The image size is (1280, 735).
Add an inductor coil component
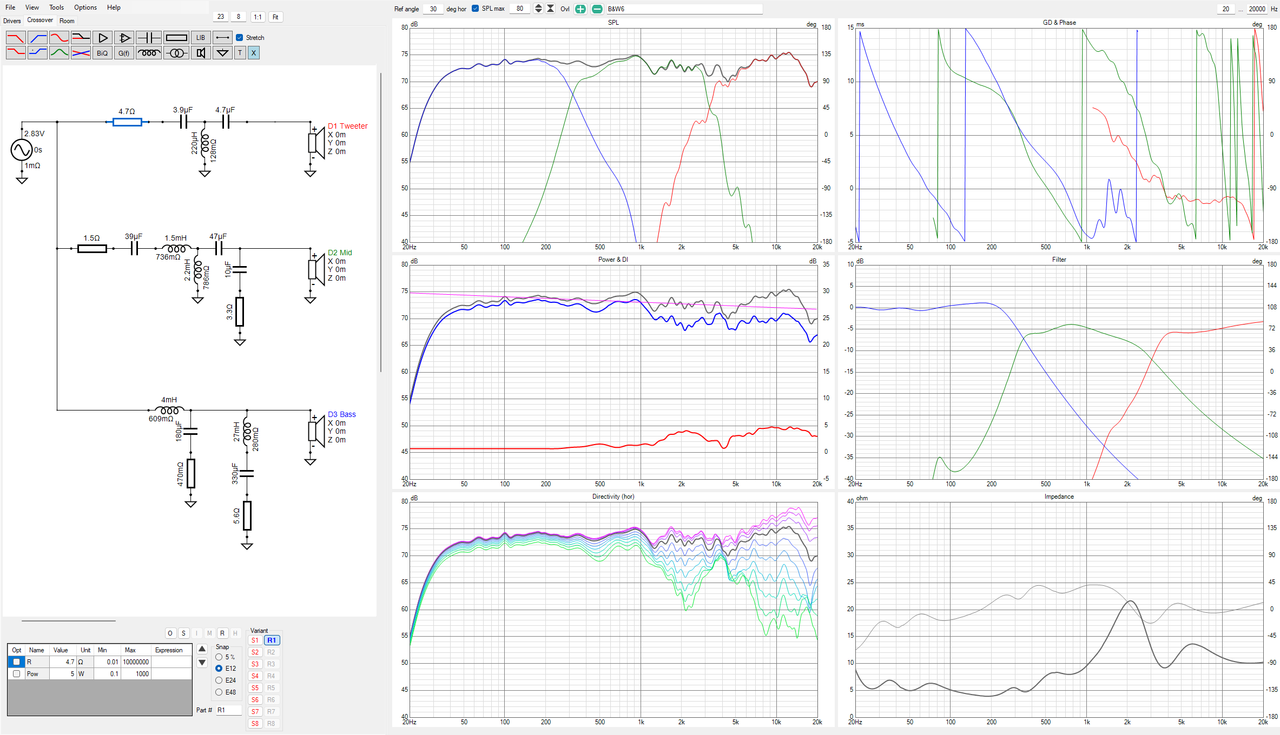click(147, 52)
